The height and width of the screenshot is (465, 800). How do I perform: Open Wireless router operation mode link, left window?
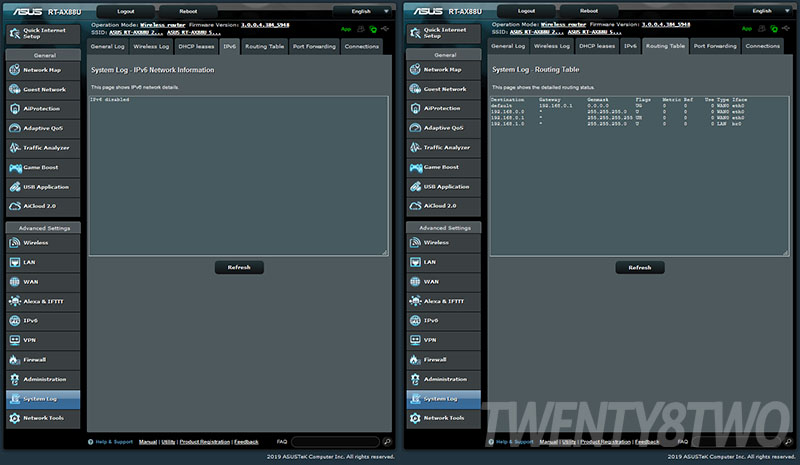point(163,25)
